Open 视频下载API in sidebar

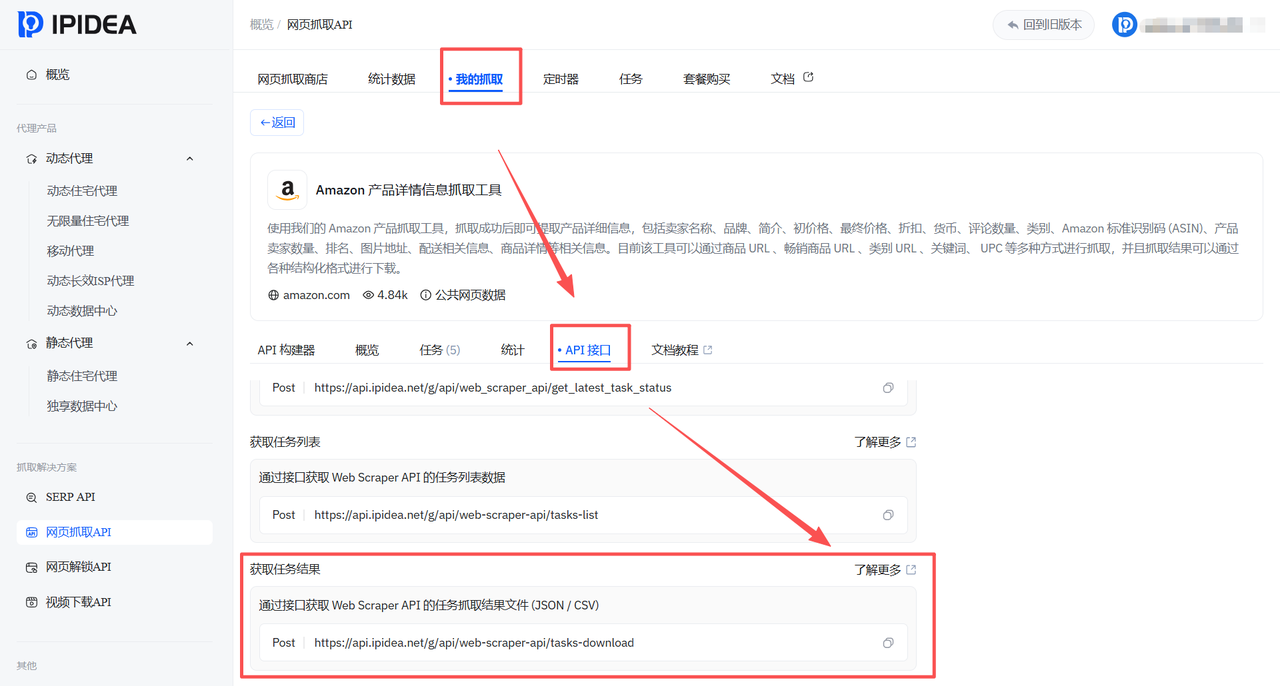pos(78,602)
